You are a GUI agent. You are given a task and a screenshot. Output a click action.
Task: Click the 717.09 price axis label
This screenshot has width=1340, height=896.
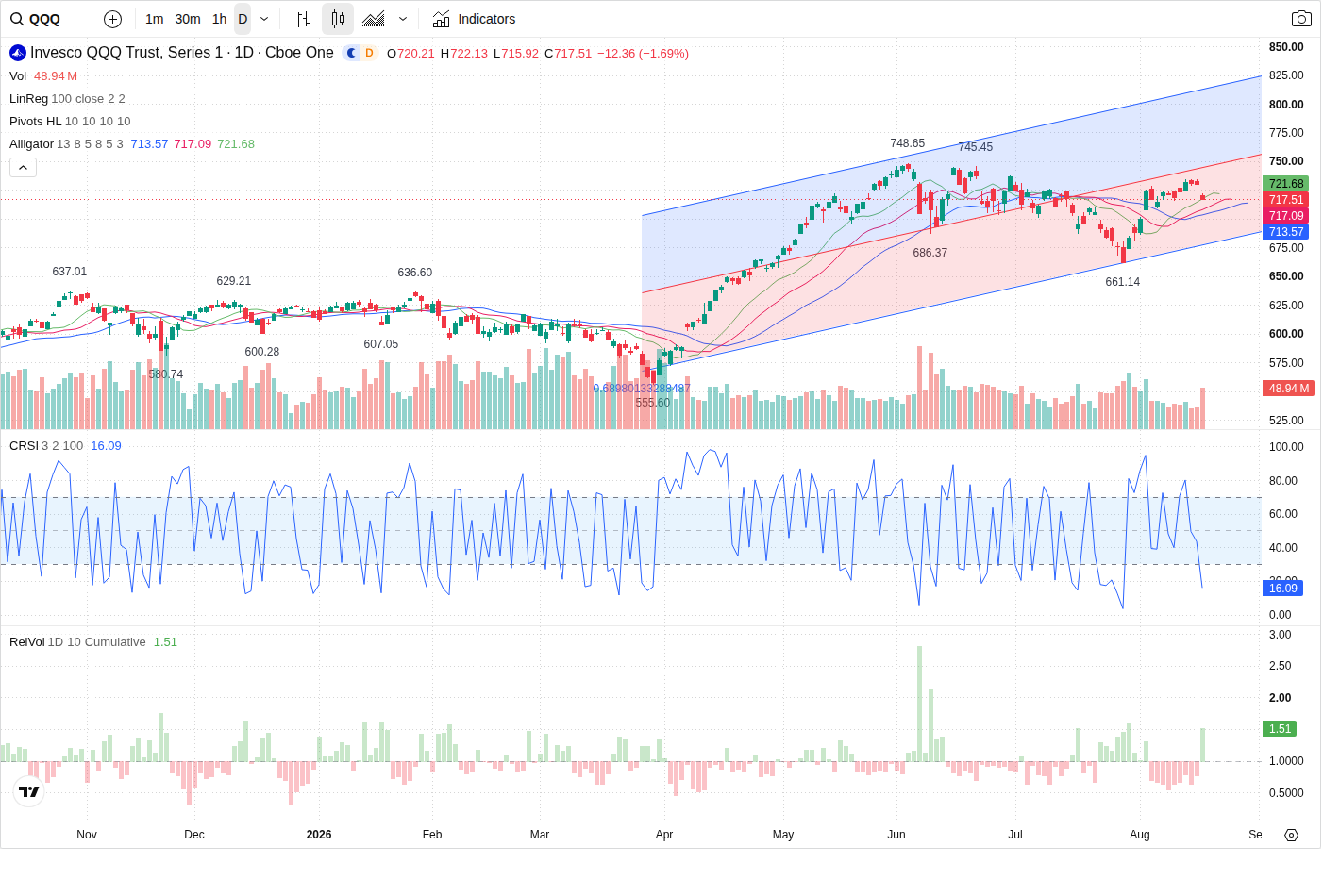1285,216
